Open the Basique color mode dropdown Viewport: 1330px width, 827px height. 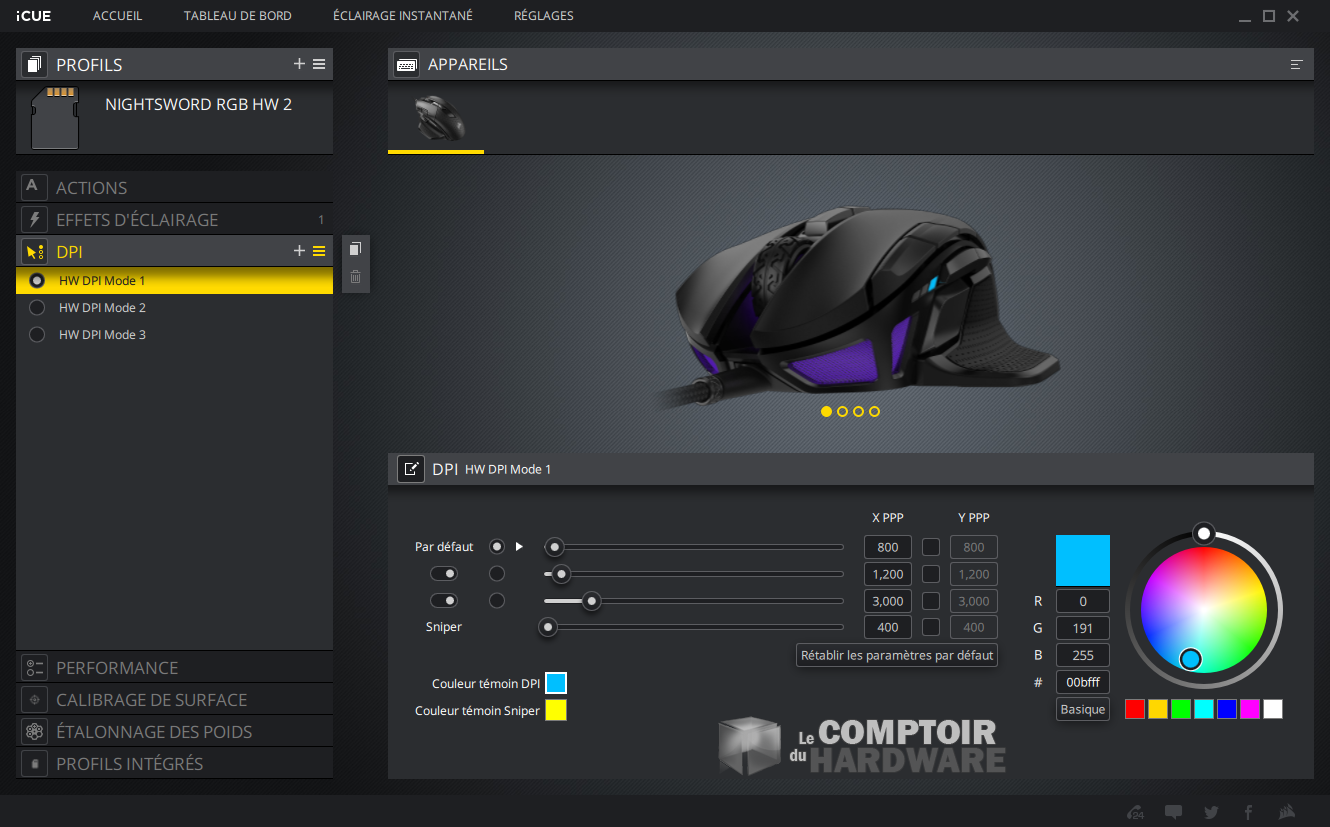1082,708
